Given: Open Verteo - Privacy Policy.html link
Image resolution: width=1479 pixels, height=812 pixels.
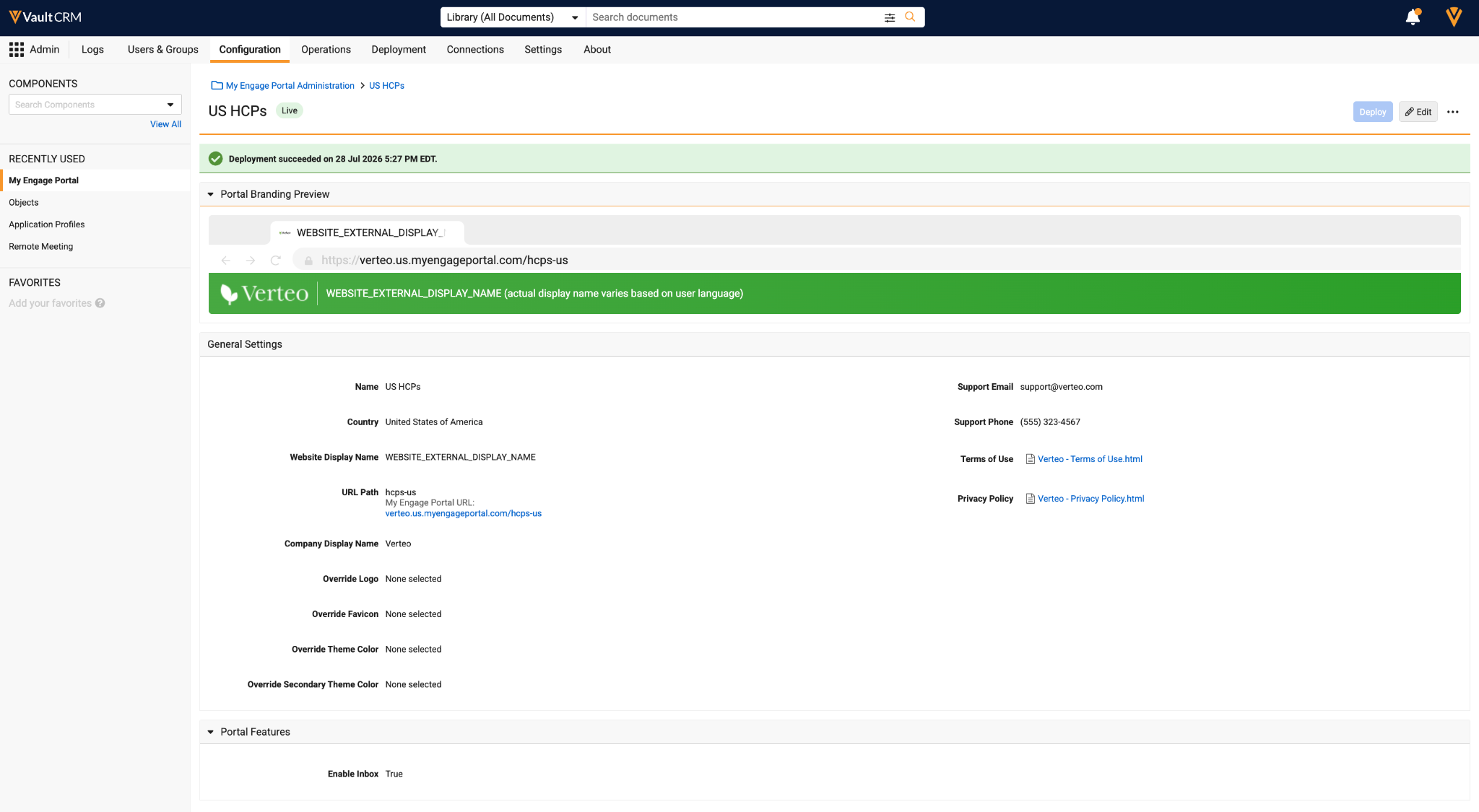Looking at the screenshot, I should (1091, 499).
